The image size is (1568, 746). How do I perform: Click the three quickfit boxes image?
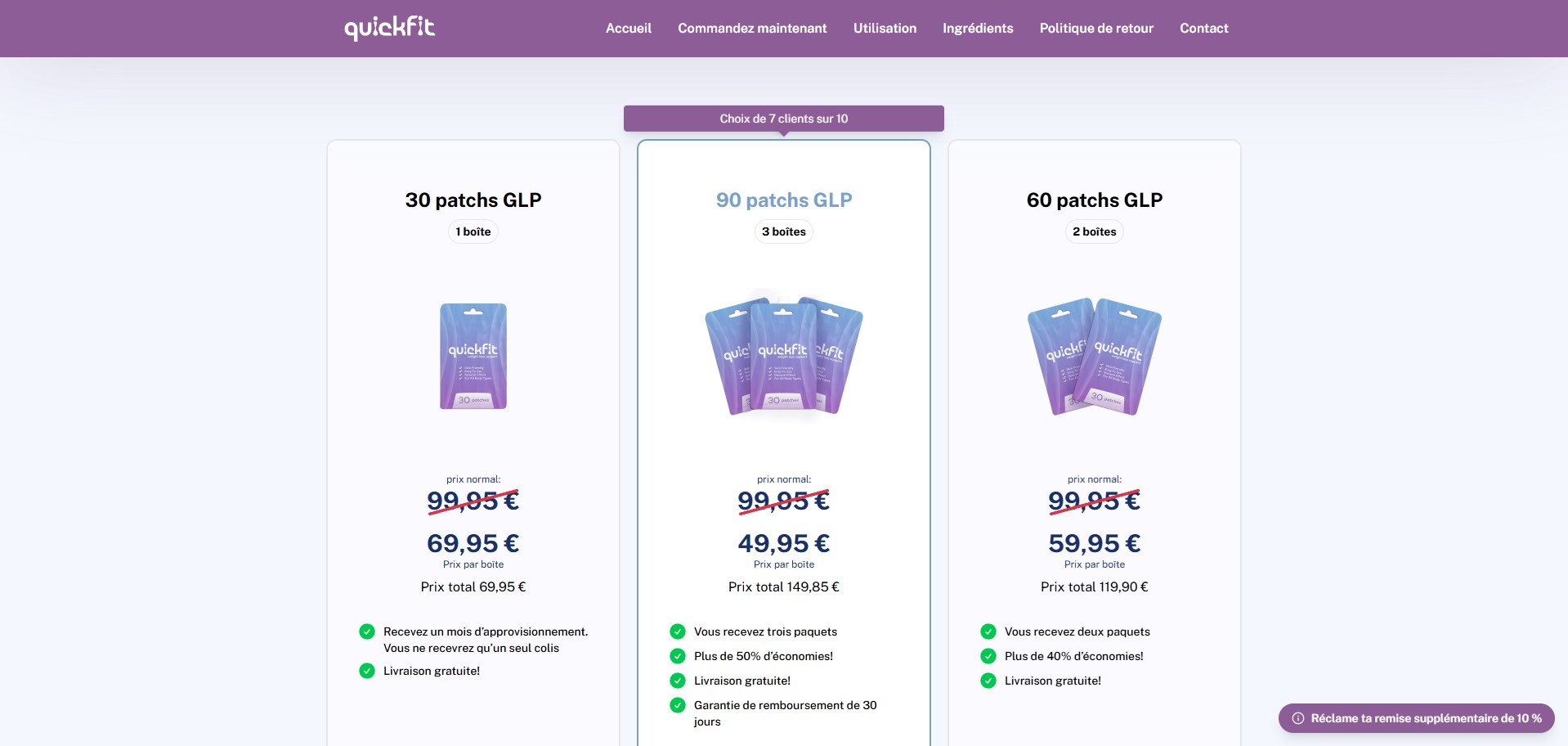click(784, 356)
